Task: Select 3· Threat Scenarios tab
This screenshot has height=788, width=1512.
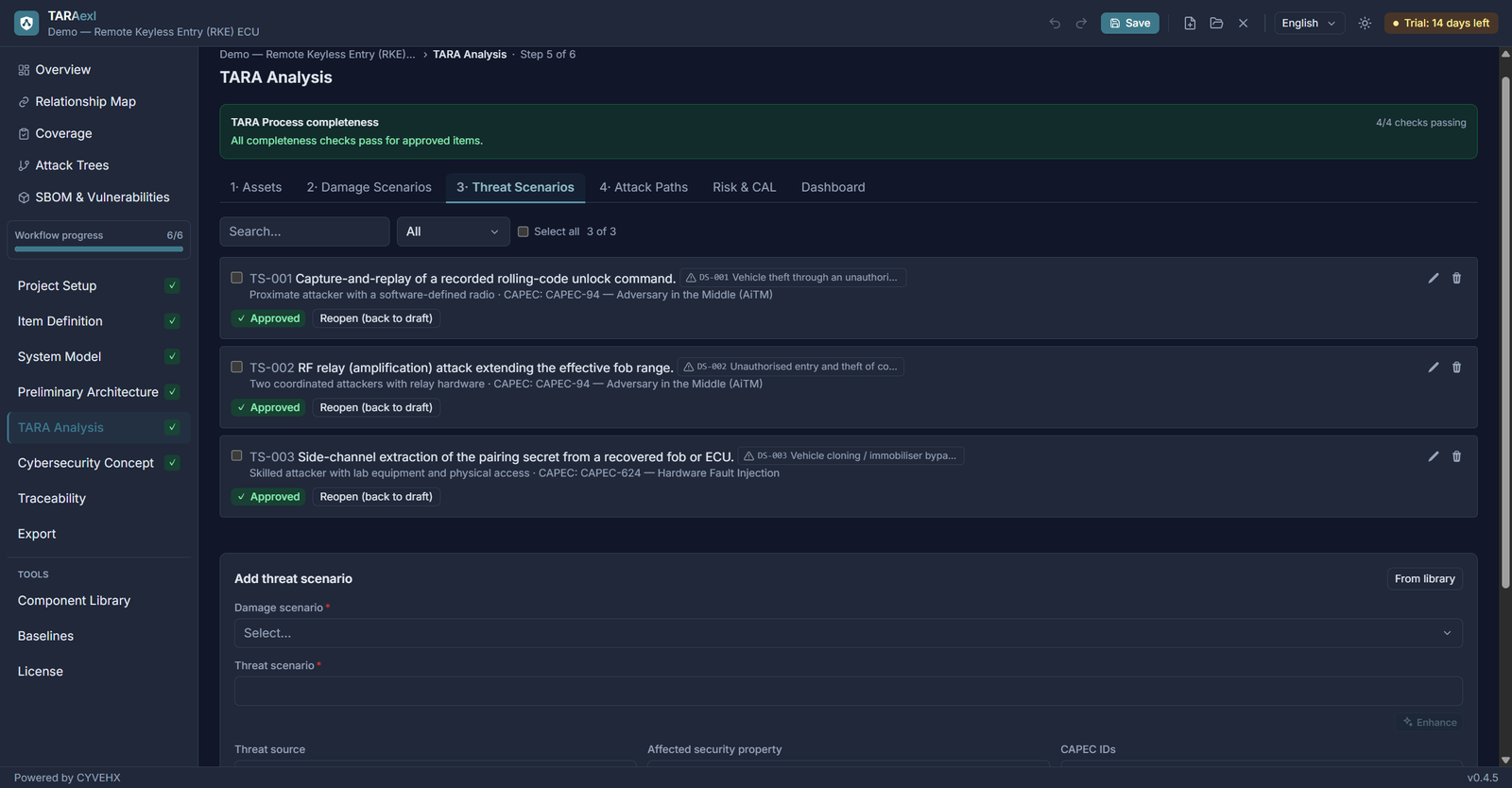Action: click(515, 187)
